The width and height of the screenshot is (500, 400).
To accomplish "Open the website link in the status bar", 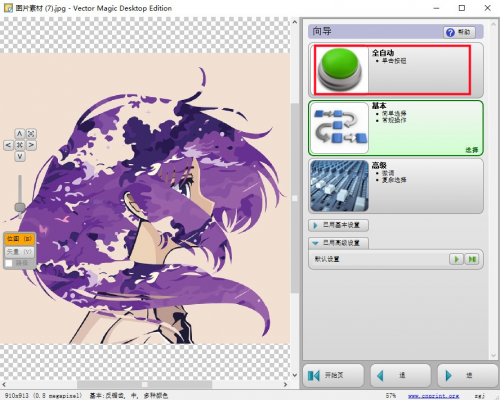I will tap(433, 396).
